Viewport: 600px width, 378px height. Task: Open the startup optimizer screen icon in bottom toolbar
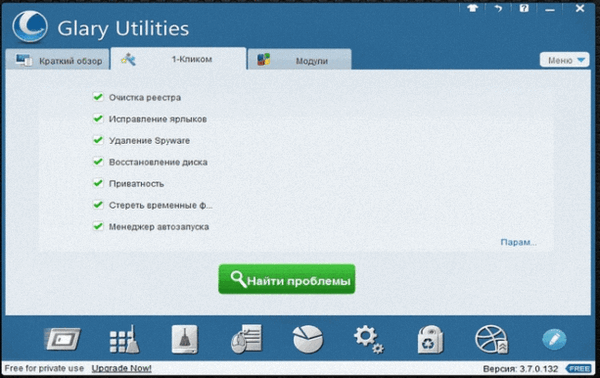tap(62, 339)
